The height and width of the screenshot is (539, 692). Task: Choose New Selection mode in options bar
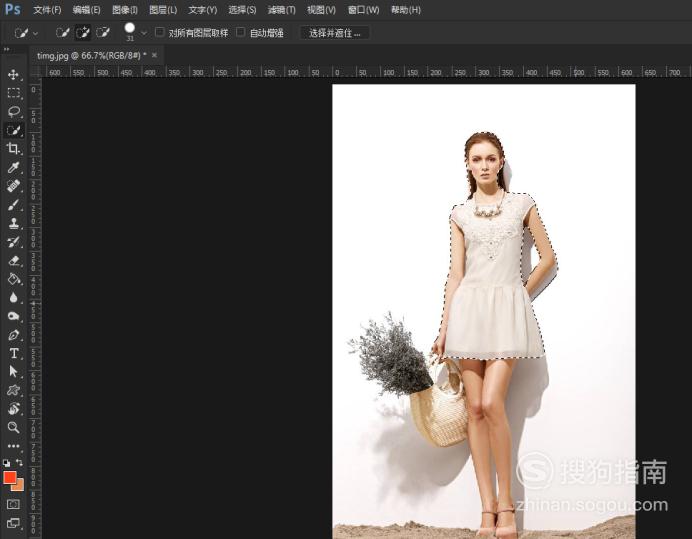click(62, 32)
